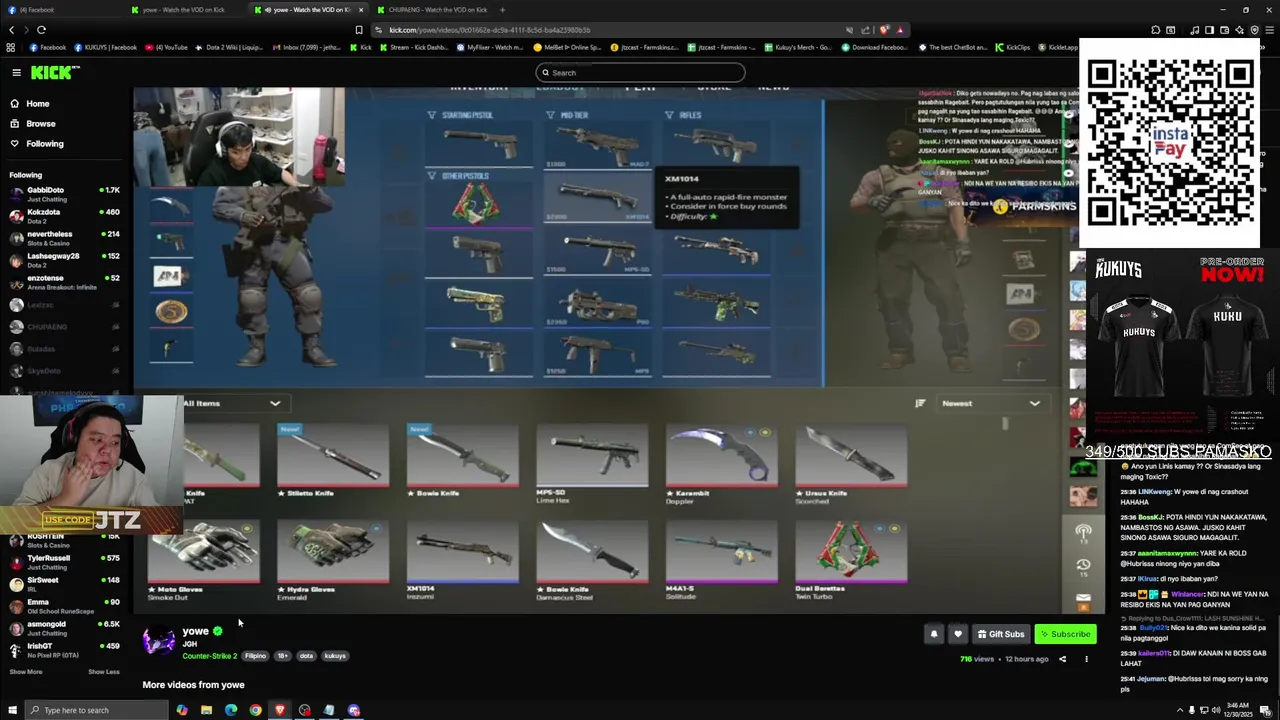Click the kick.com URL address bar
The image size is (1280, 720).
click(640, 30)
